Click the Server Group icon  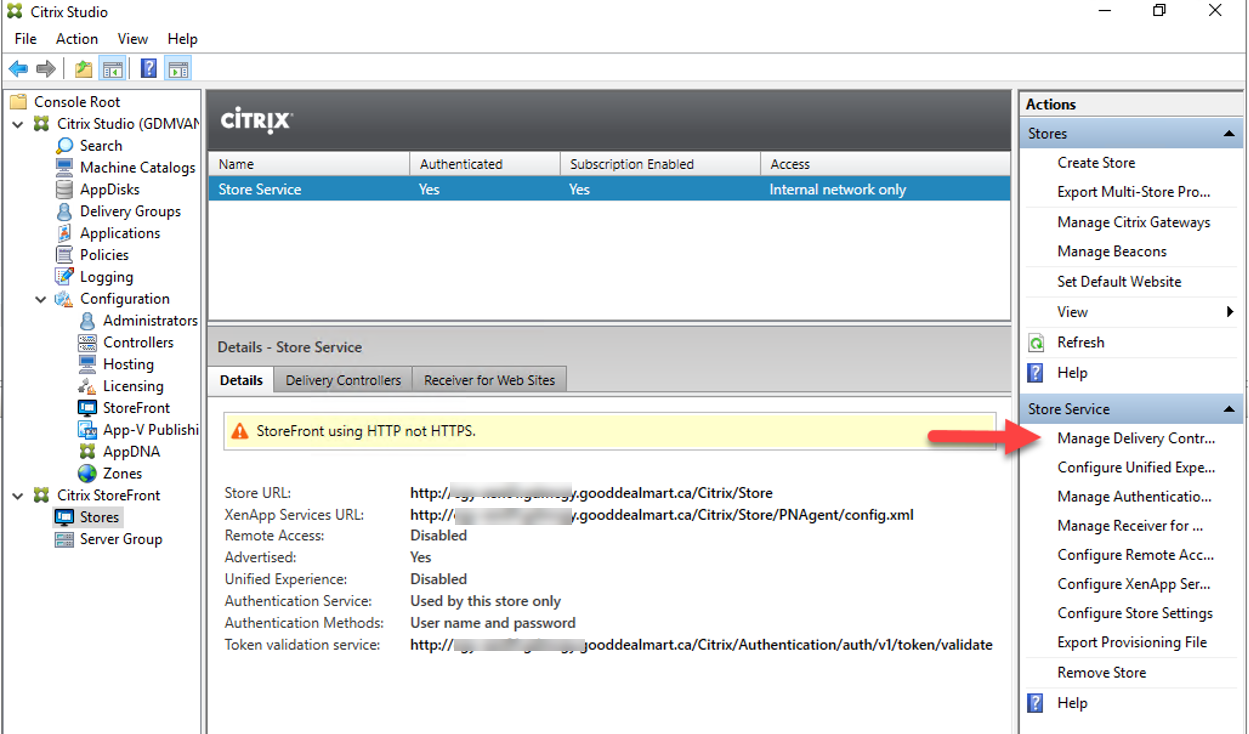coord(65,539)
